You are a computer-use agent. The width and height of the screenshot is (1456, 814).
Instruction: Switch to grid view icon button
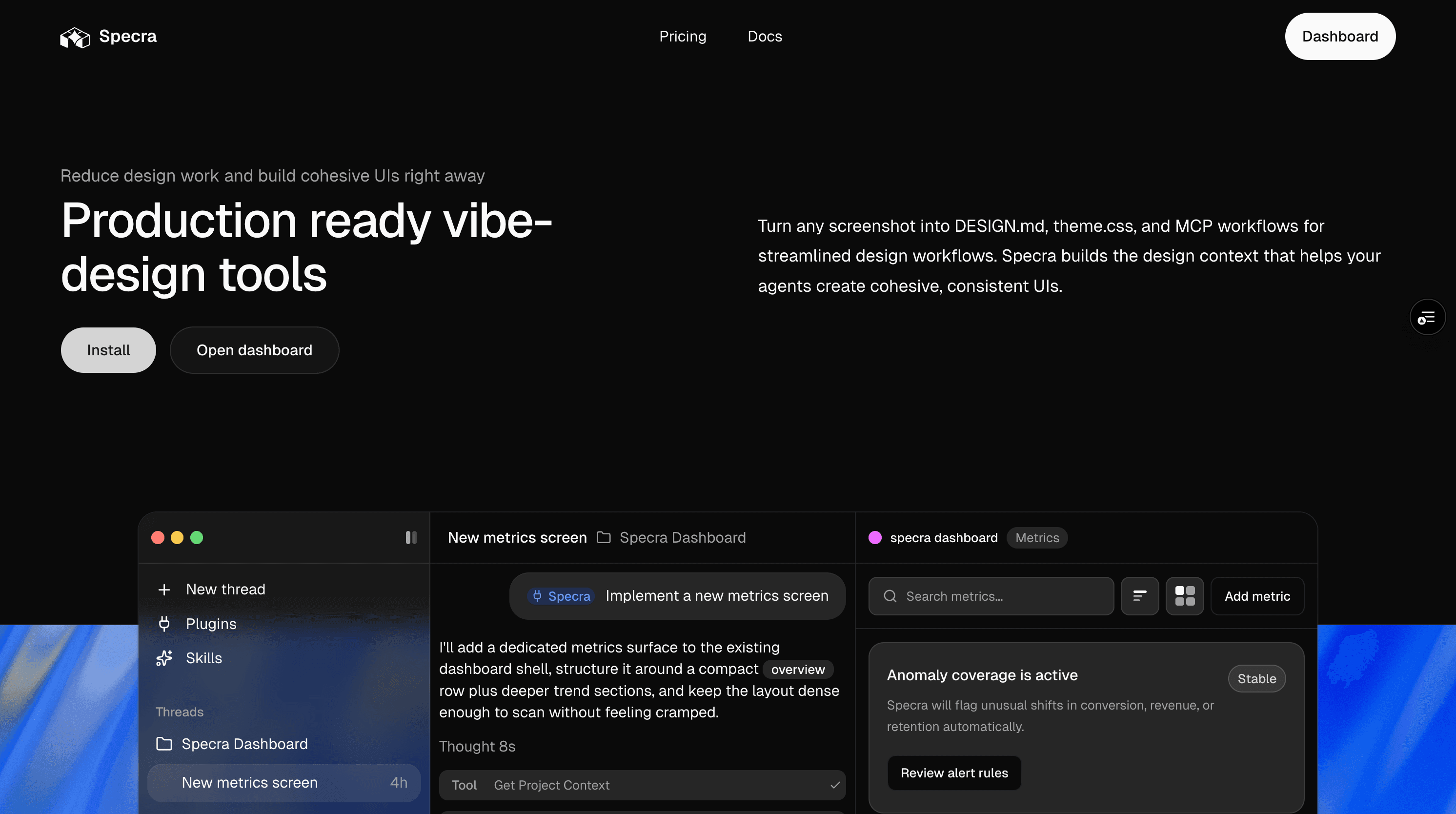click(1185, 596)
